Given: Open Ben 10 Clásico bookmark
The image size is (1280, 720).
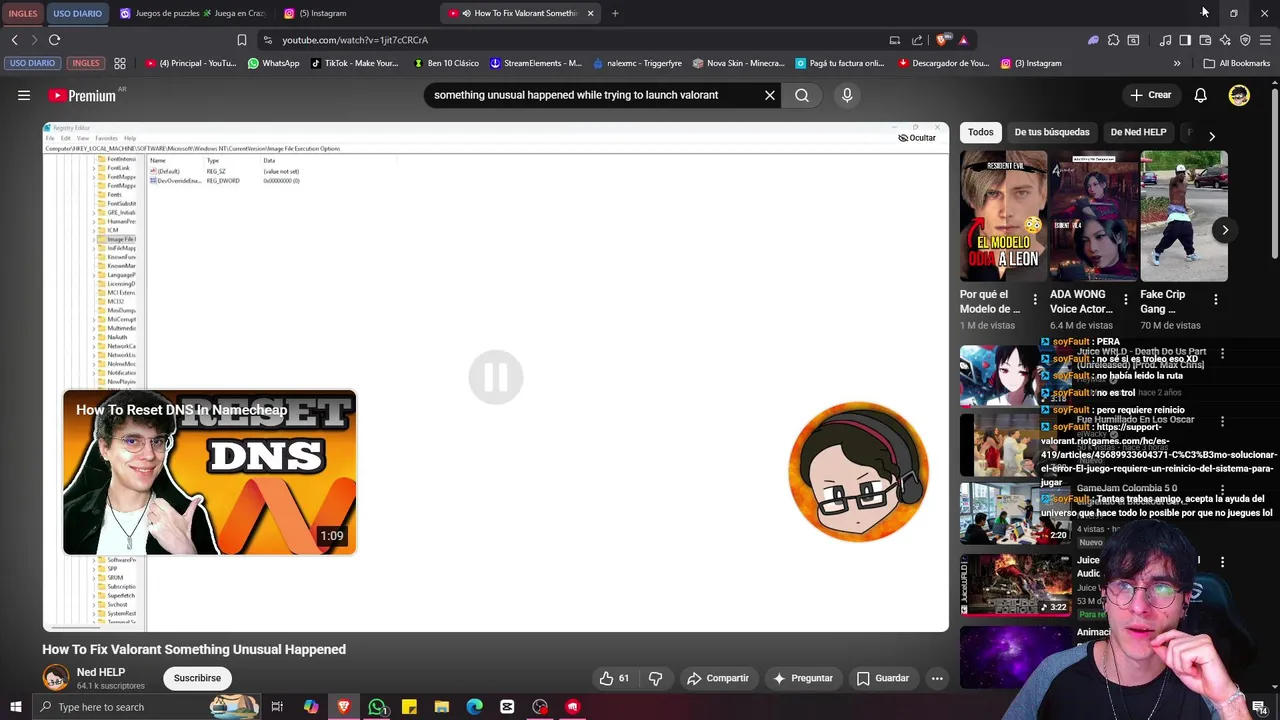Looking at the screenshot, I should tap(446, 63).
